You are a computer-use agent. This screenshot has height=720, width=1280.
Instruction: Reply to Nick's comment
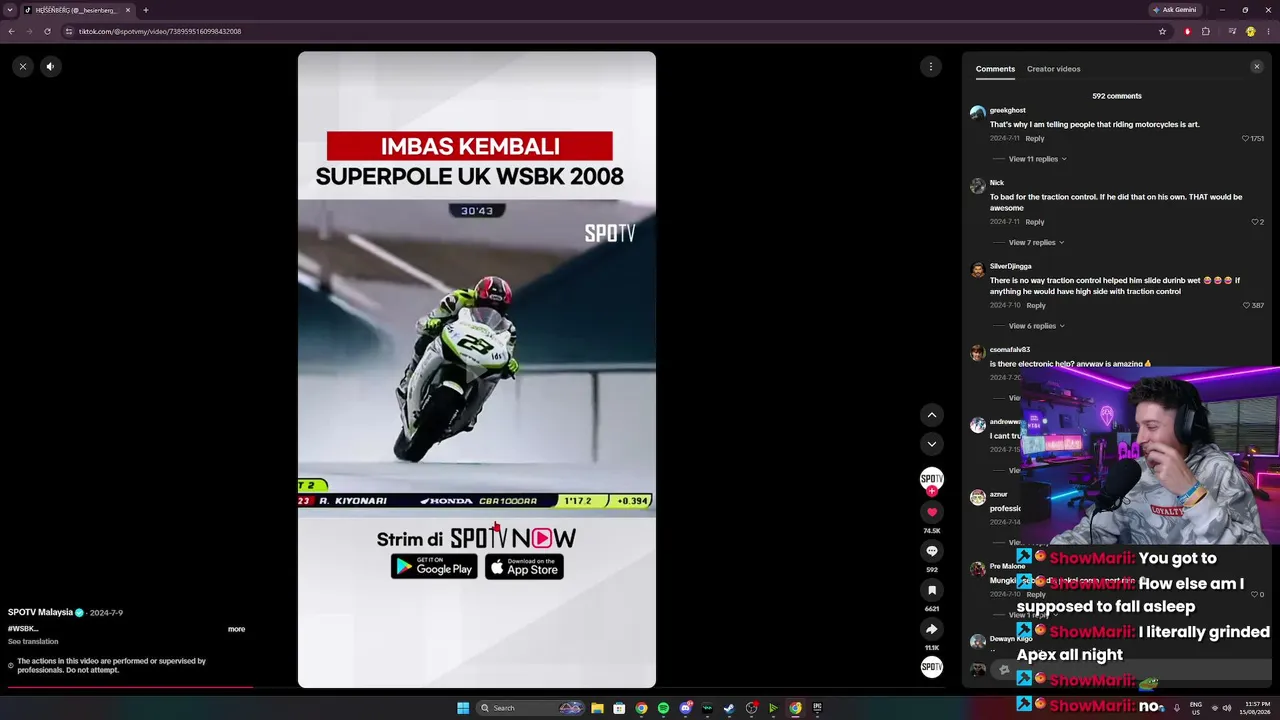[x=1035, y=222]
